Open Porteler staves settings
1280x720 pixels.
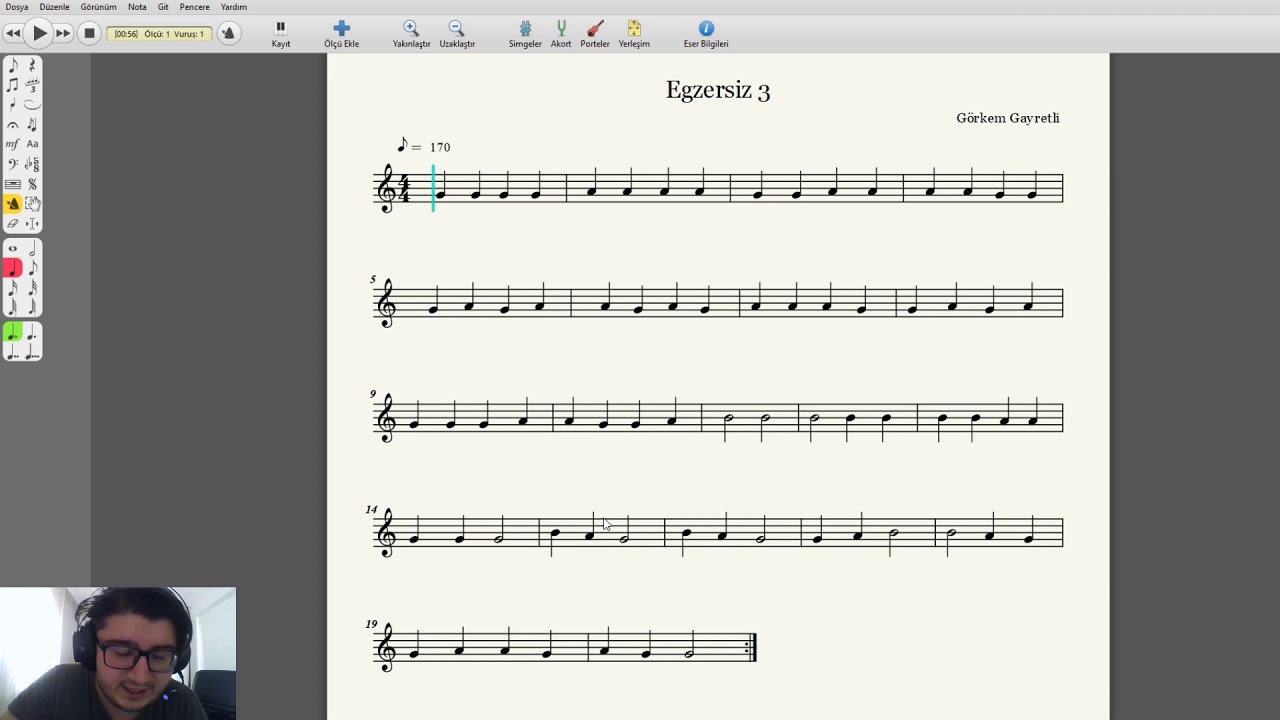(595, 34)
